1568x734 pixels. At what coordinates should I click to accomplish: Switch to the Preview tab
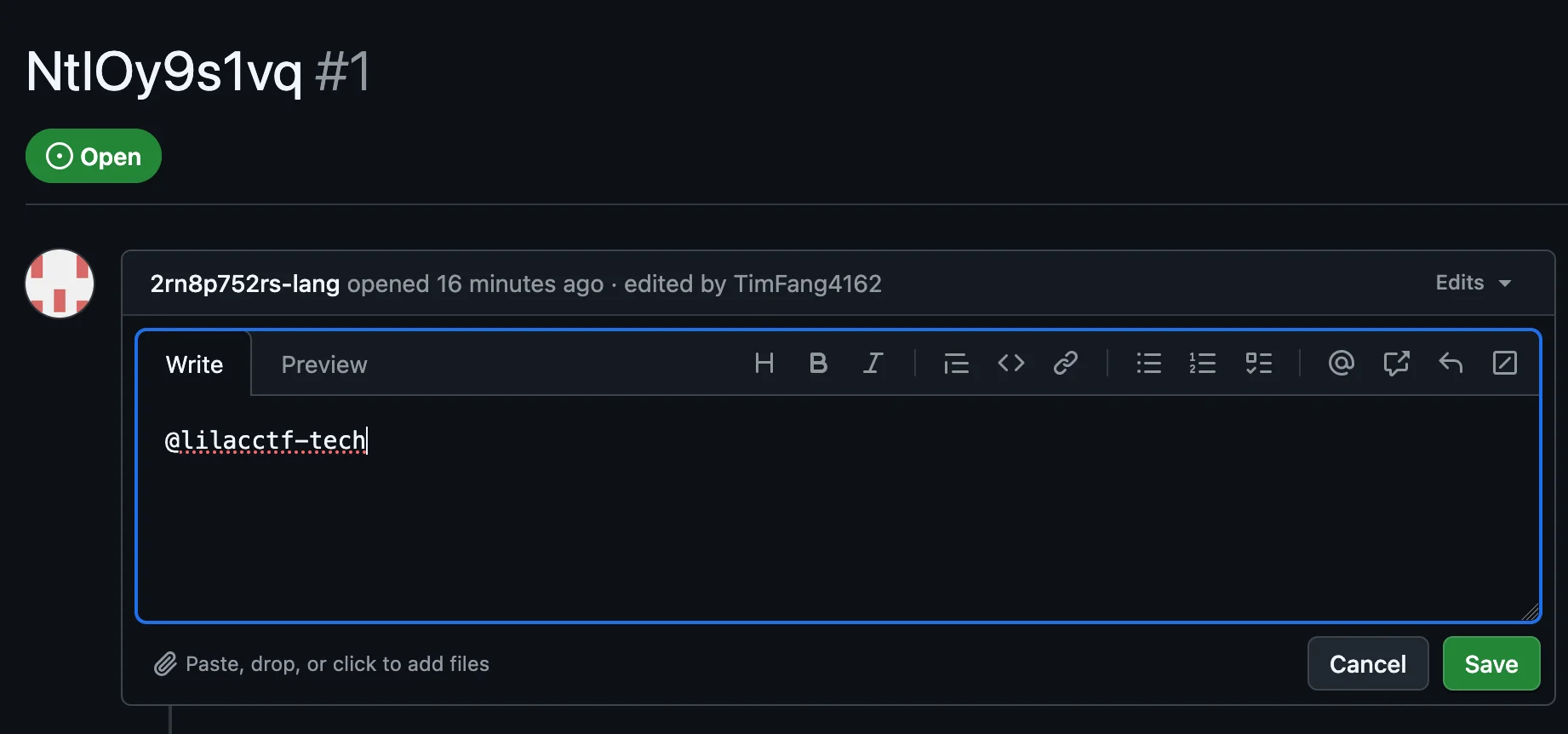324,364
